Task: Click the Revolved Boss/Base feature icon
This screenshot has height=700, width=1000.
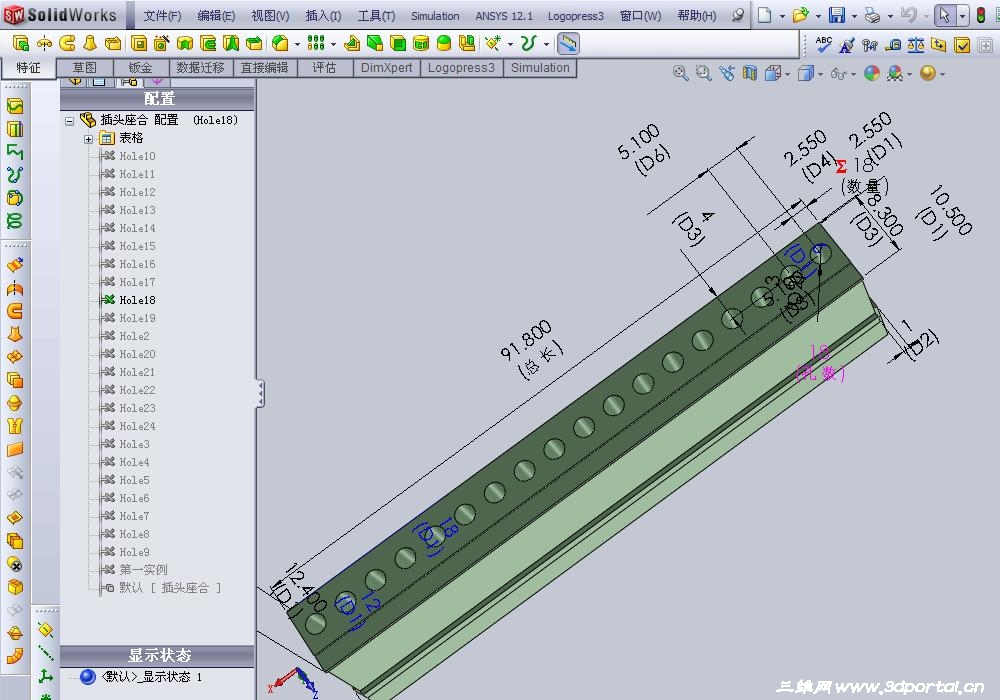Action: click(44, 43)
